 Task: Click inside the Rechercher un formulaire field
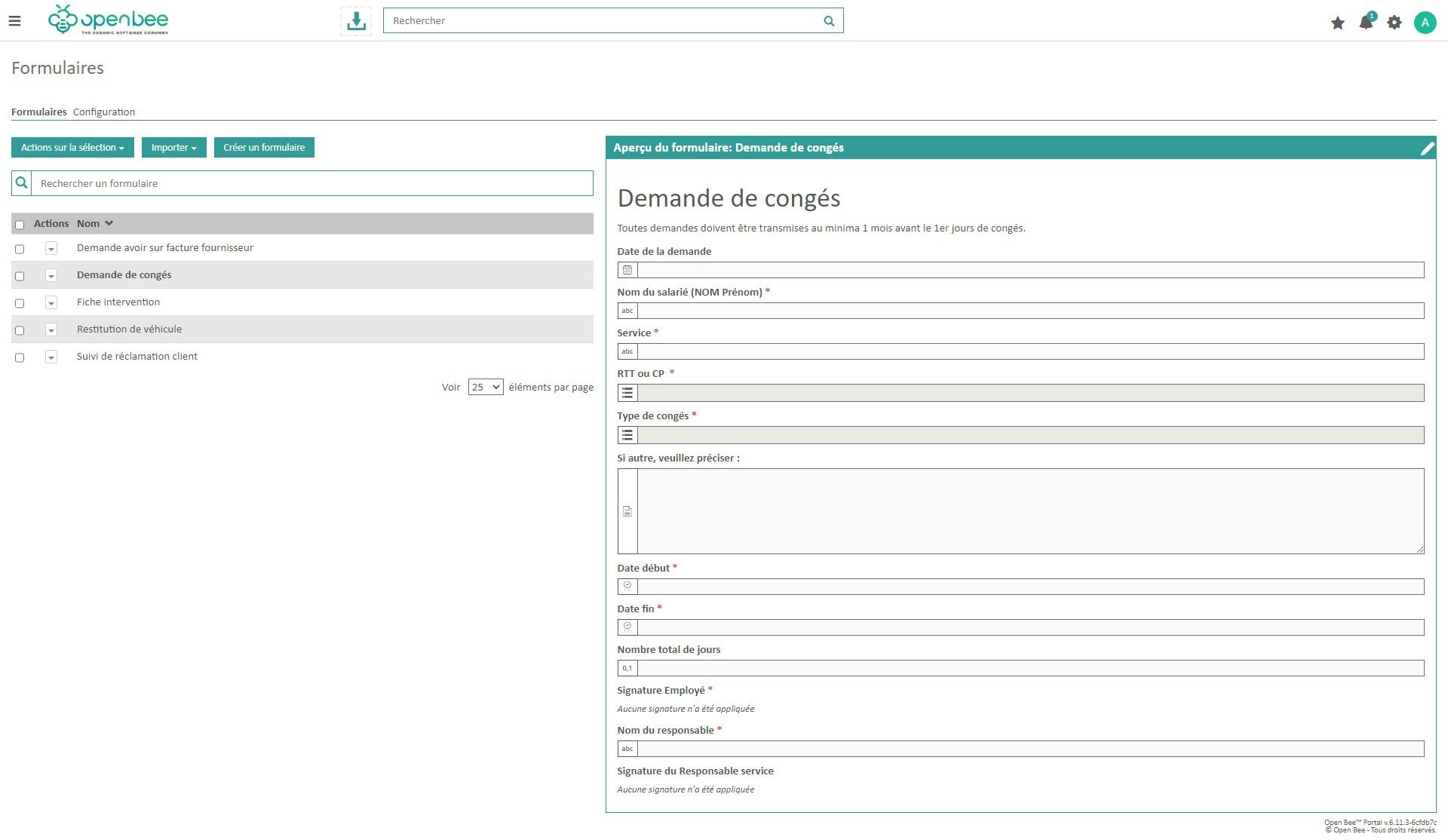click(x=302, y=182)
